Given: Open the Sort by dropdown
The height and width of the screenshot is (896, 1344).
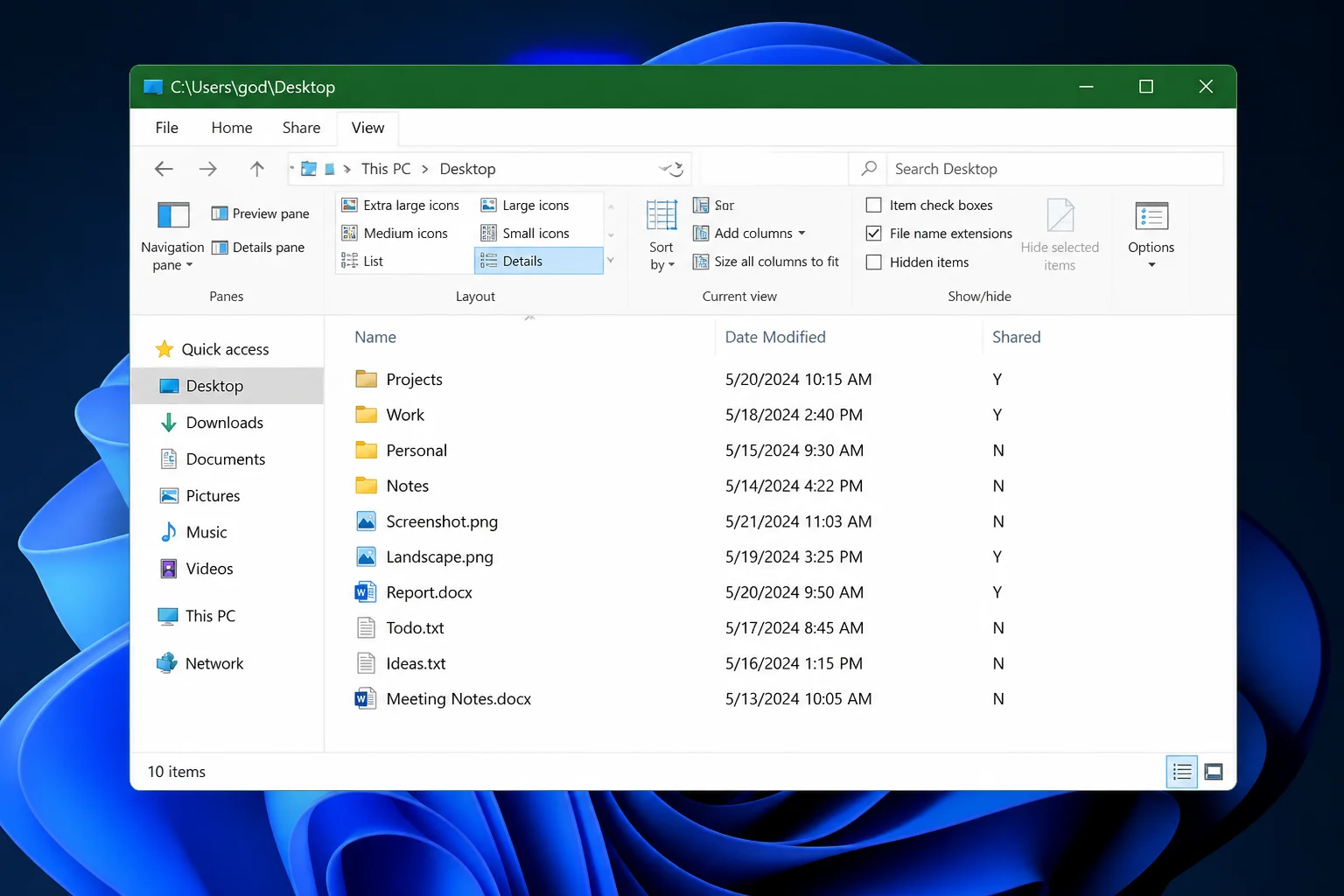Looking at the screenshot, I should point(661,236).
